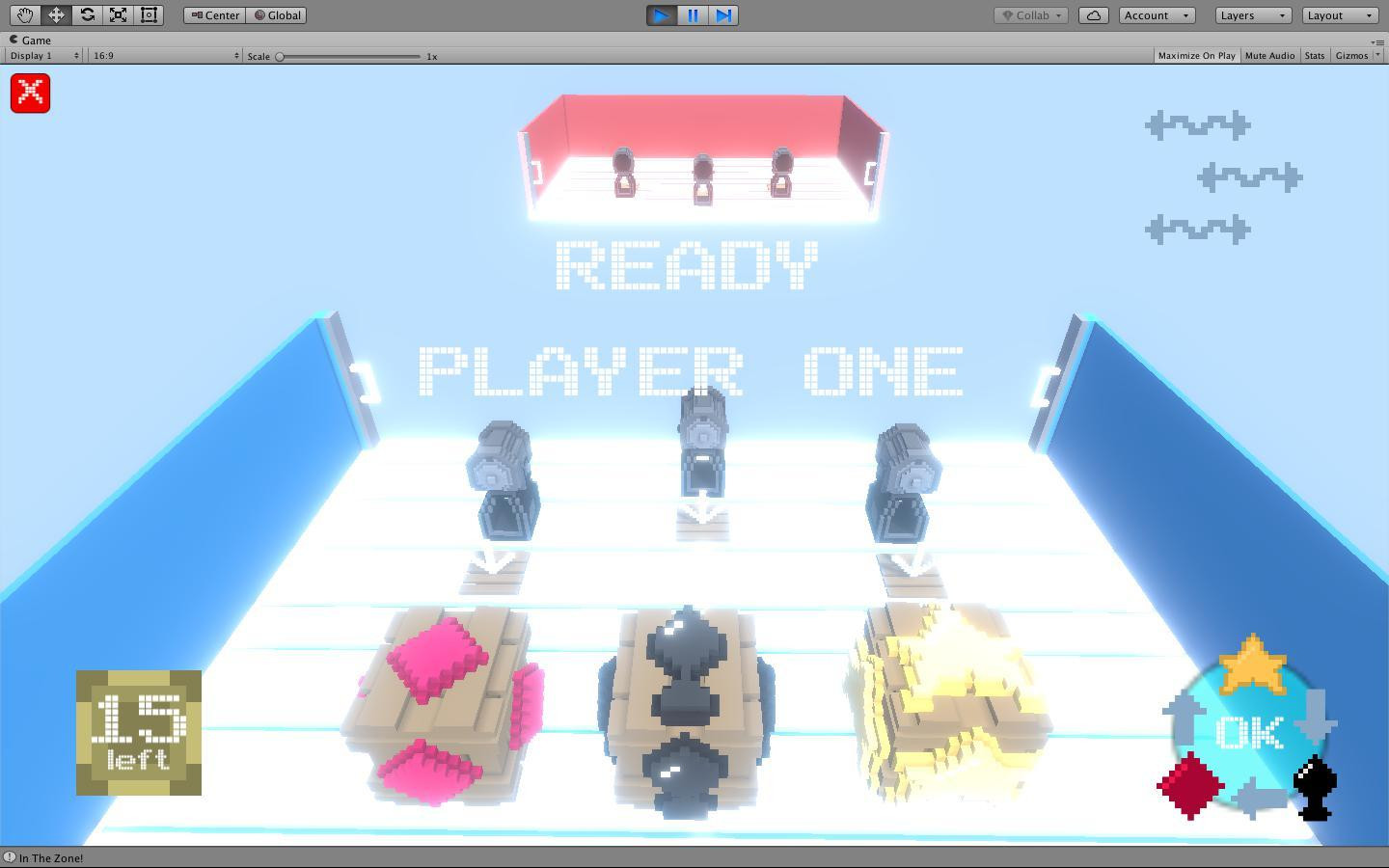Open the Layers dropdown

1252,15
